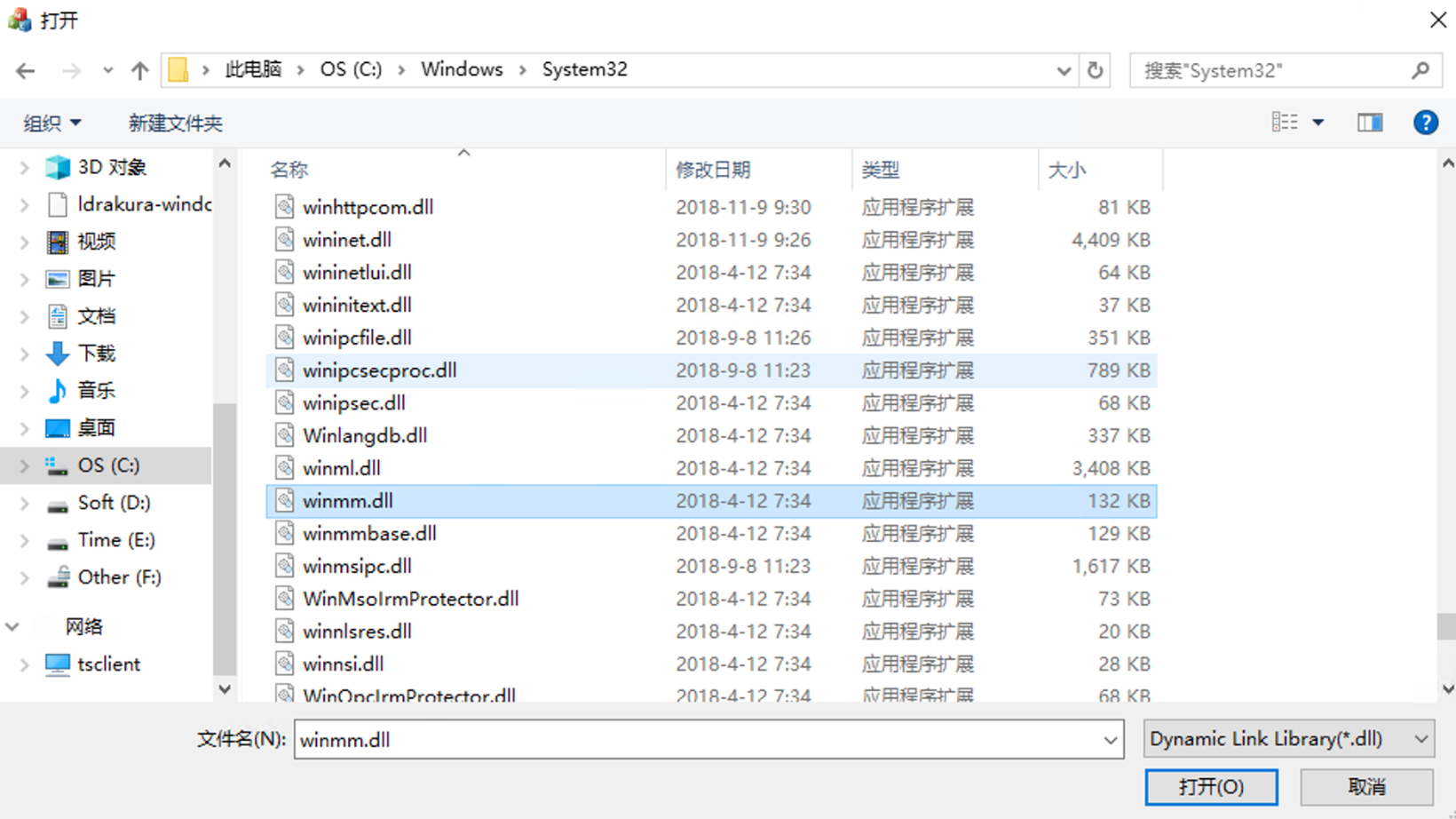Open 视频 folder in sidebar

click(96, 242)
